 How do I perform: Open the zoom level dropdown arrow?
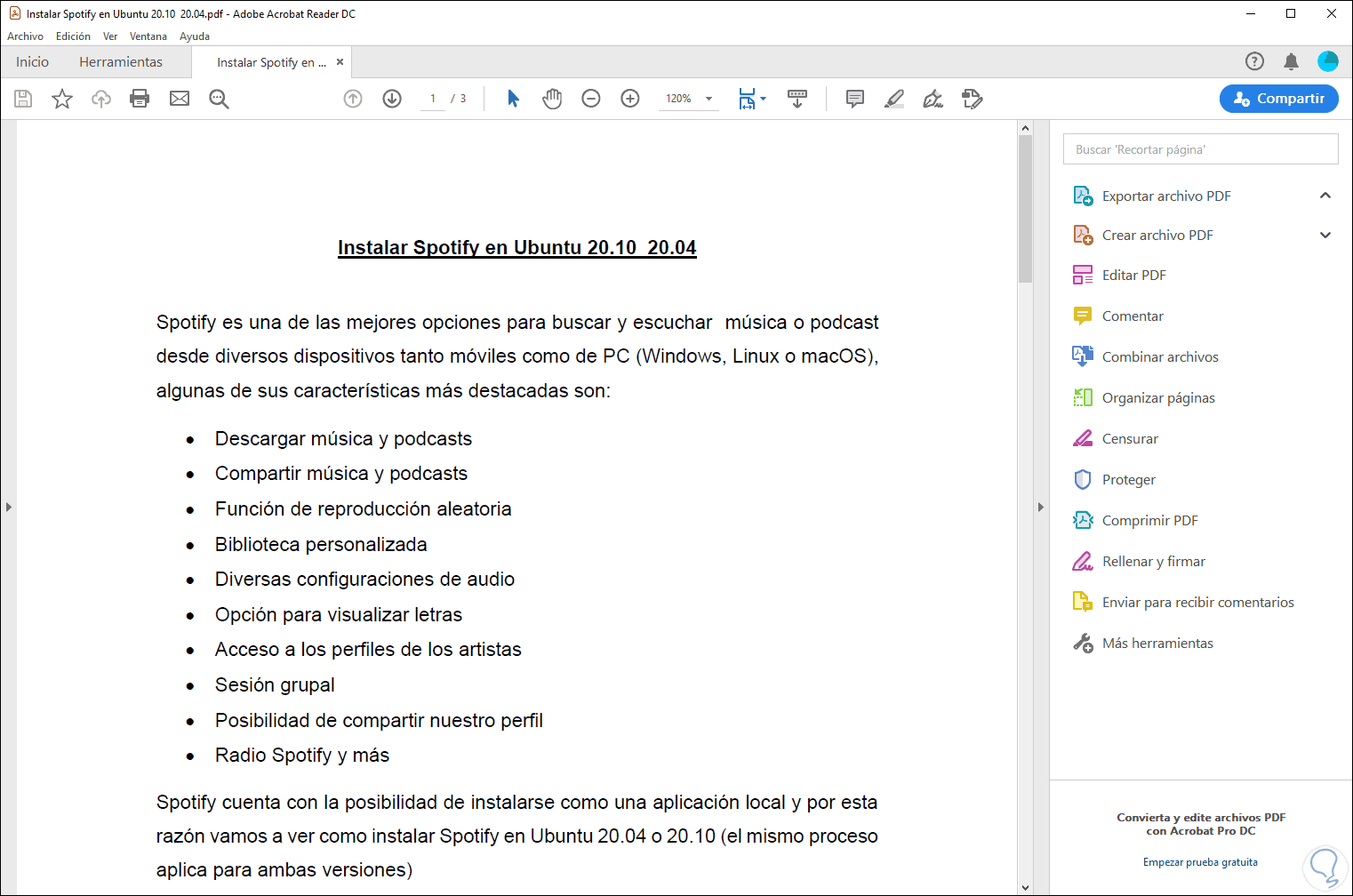[709, 99]
